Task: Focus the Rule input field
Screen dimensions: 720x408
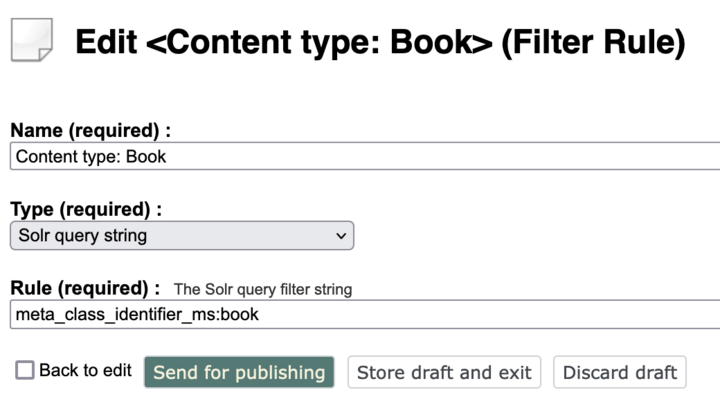Action: tap(365, 314)
